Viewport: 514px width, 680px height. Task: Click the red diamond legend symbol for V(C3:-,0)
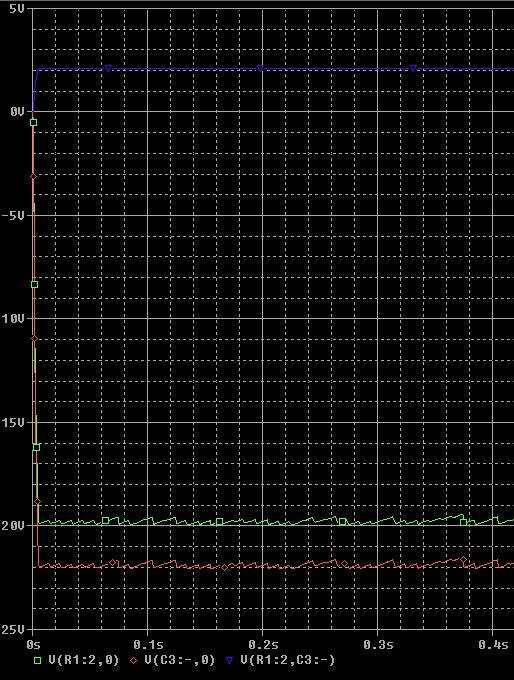click(x=134, y=660)
